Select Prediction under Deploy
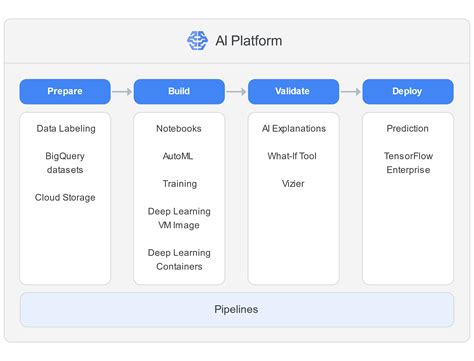Image resolution: width=474 pixels, height=361 pixels. point(407,129)
